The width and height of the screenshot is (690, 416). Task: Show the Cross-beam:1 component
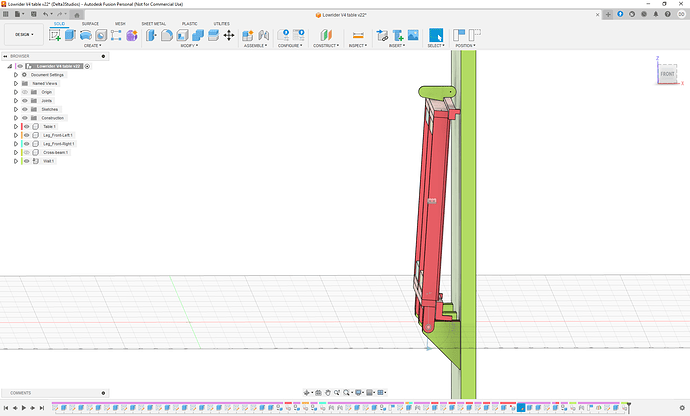pyautogui.click(x=26, y=152)
